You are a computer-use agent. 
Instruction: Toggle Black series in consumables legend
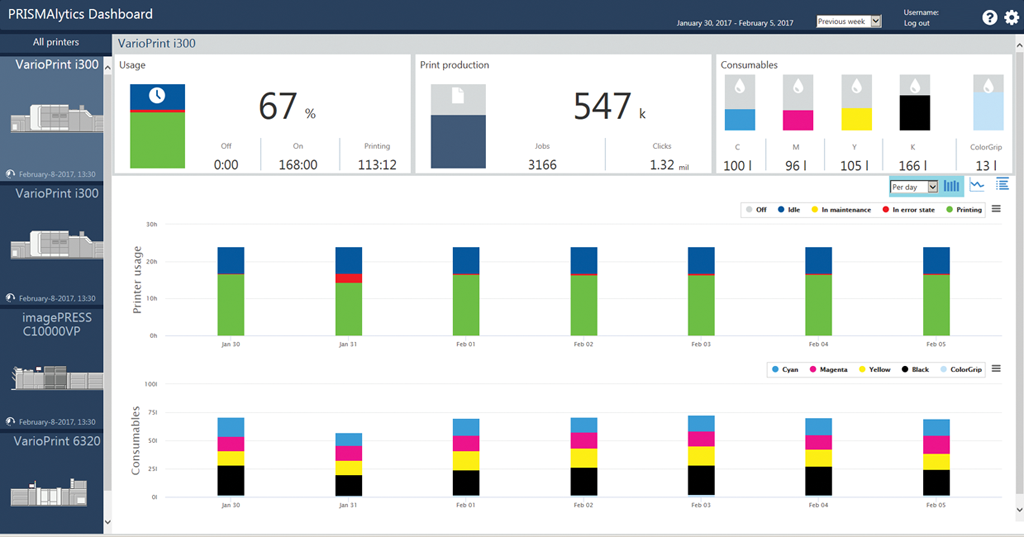coord(915,370)
